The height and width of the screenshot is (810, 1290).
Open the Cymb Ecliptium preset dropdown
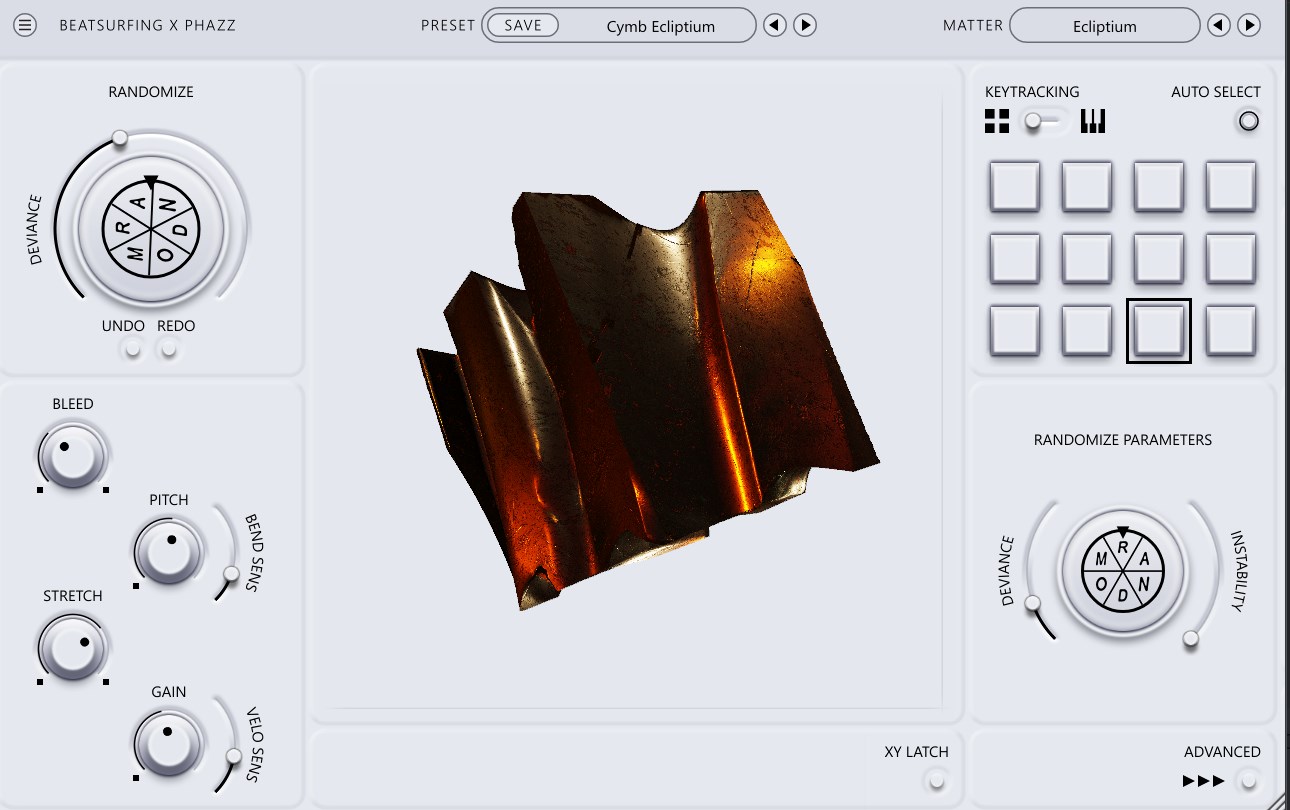pos(660,27)
